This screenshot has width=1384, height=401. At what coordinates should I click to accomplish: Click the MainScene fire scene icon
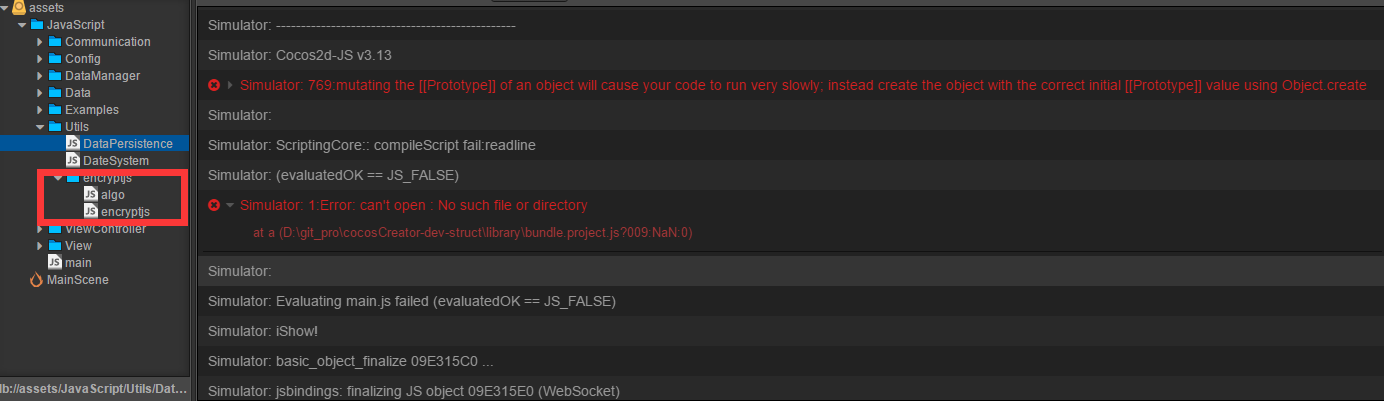pos(37,280)
